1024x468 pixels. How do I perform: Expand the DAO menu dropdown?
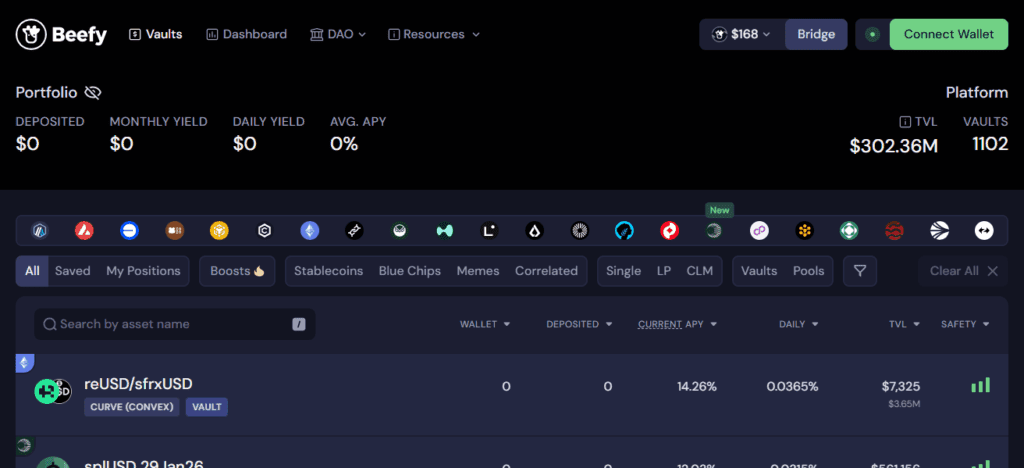pos(338,34)
